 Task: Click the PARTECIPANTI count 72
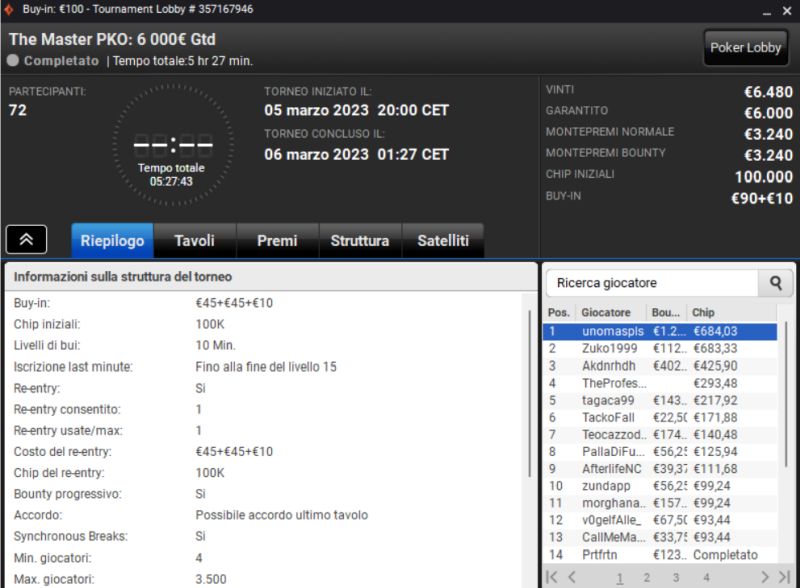pos(18,110)
